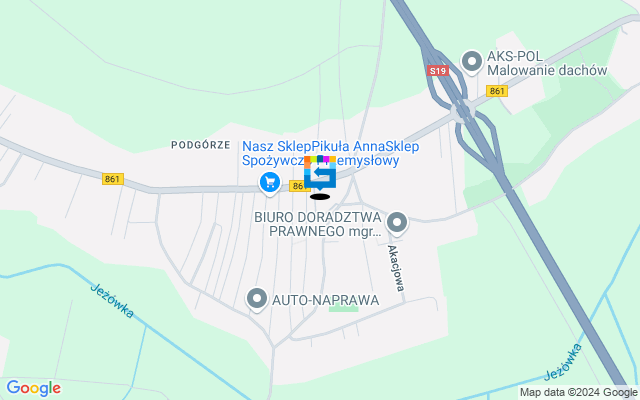
Task: Click the Akacjowa street name
Action: pyautogui.click(x=396, y=268)
